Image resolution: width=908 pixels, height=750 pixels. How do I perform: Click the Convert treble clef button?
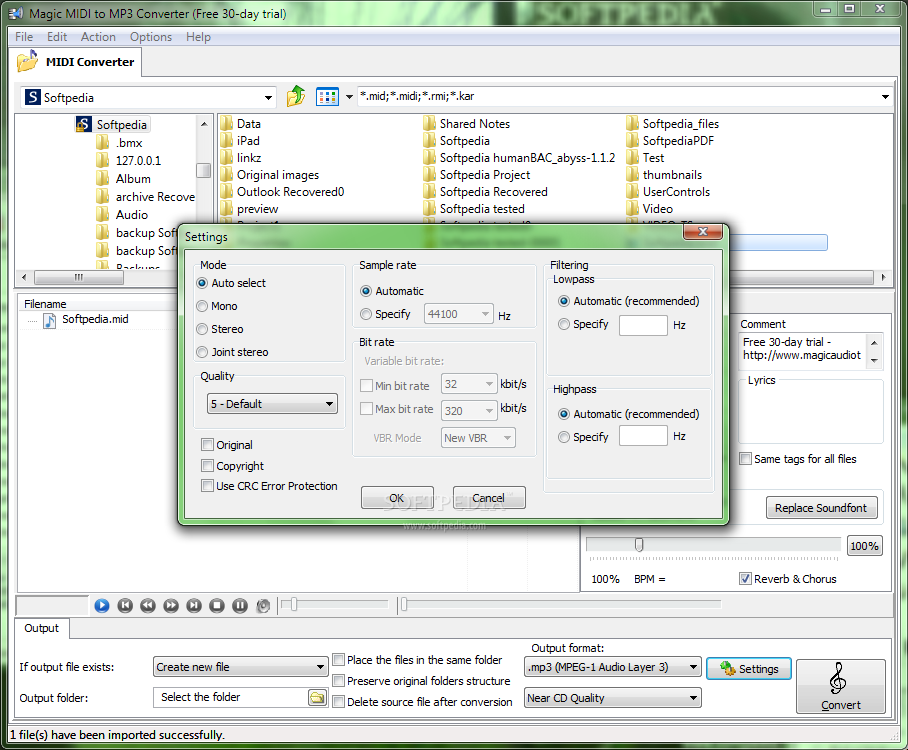click(x=840, y=686)
